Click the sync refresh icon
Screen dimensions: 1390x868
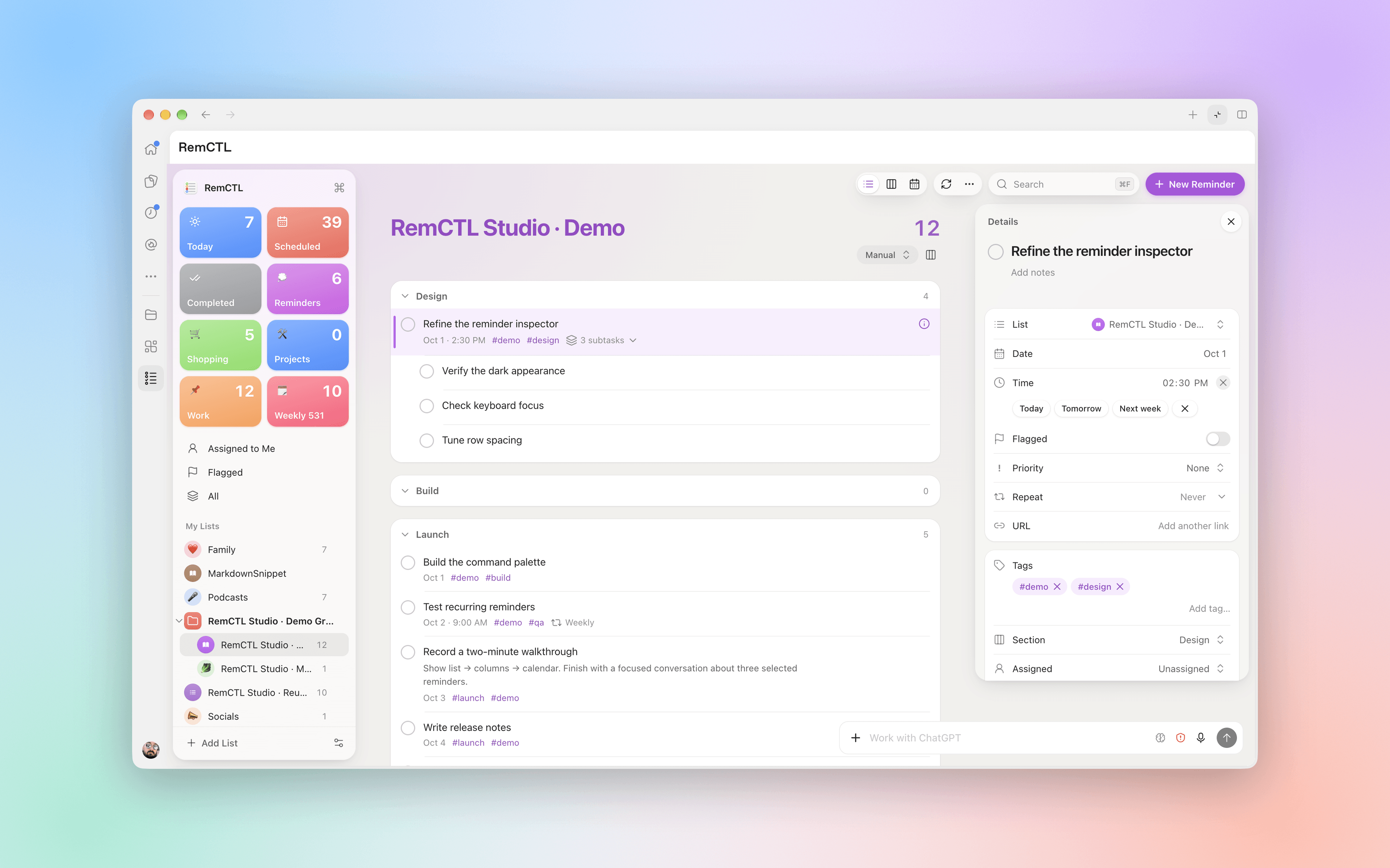click(x=946, y=184)
